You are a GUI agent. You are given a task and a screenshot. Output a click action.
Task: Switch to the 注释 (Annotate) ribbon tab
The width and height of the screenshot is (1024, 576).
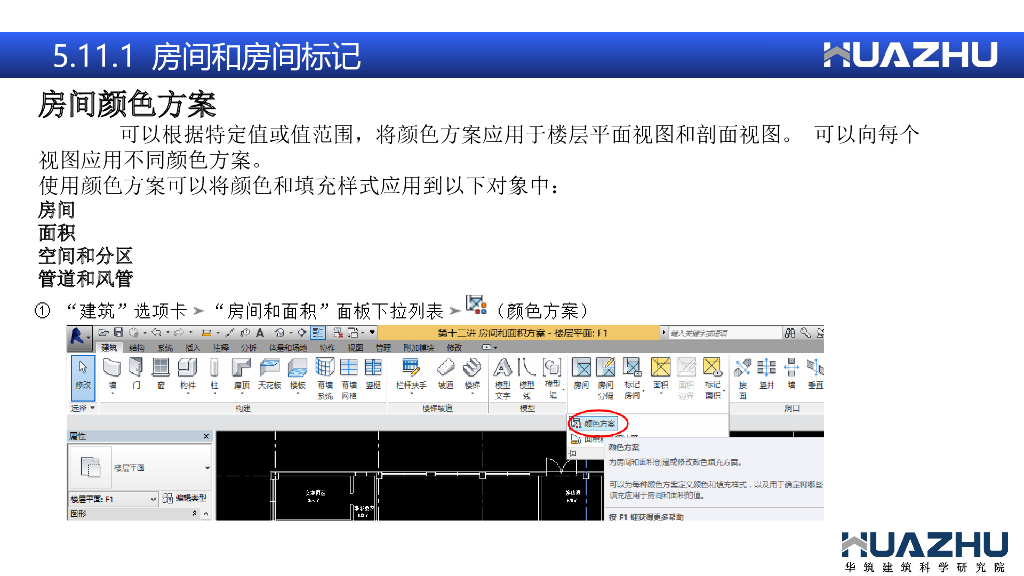click(x=221, y=347)
